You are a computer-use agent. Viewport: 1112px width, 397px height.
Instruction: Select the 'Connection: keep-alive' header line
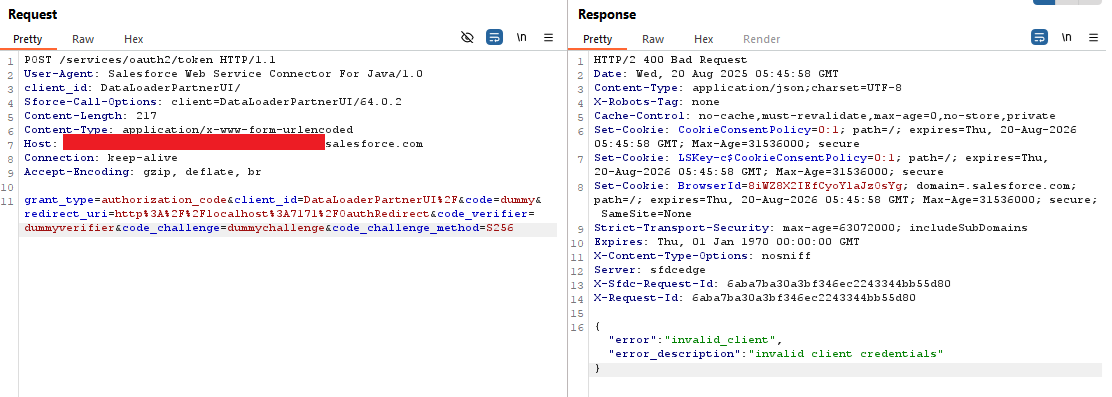pyautogui.click(x=101, y=158)
